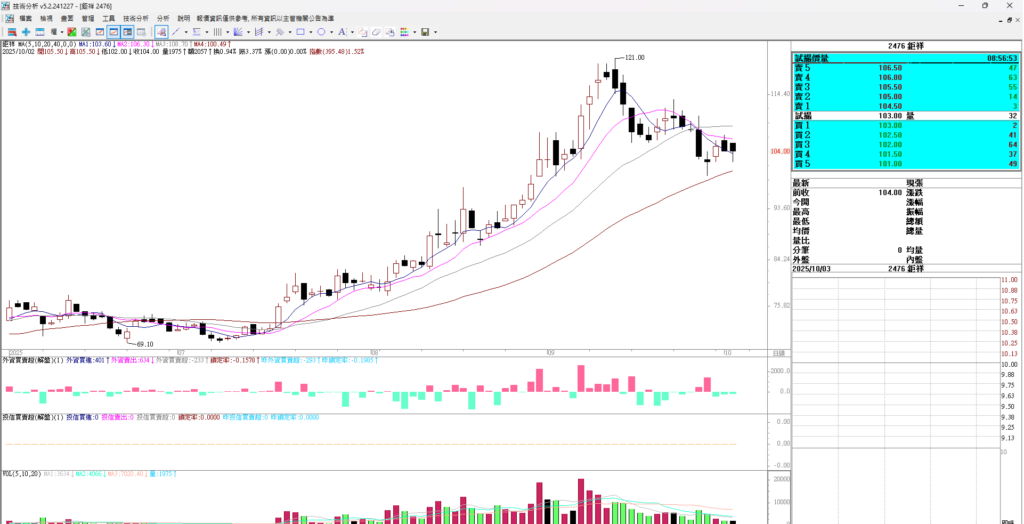Viewport: 1024px width, 524px height.
Task: Open the 技術分析 menu
Action: (135, 18)
